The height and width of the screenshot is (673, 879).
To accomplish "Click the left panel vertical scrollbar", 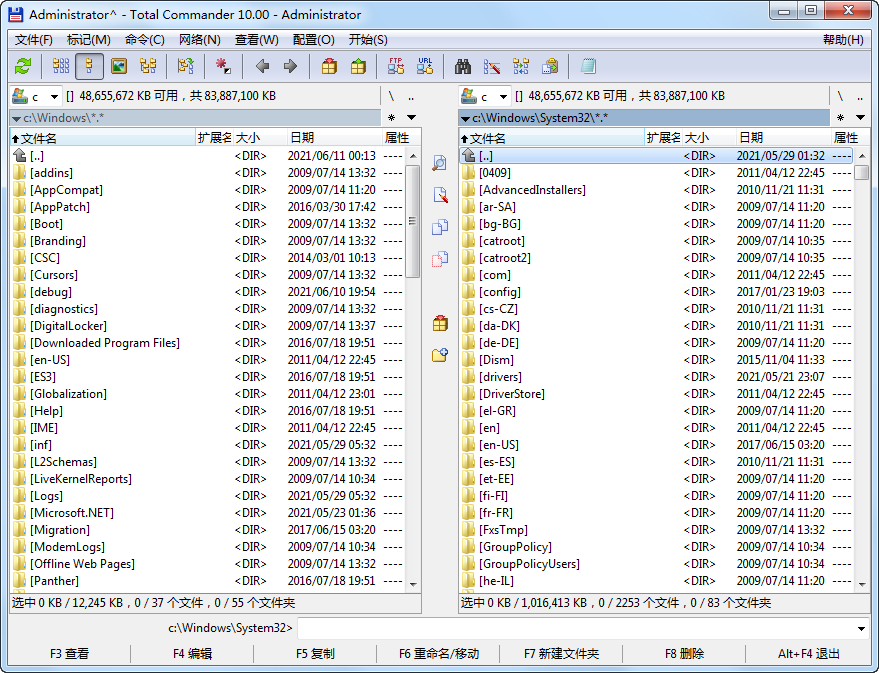I will (412, 400).
